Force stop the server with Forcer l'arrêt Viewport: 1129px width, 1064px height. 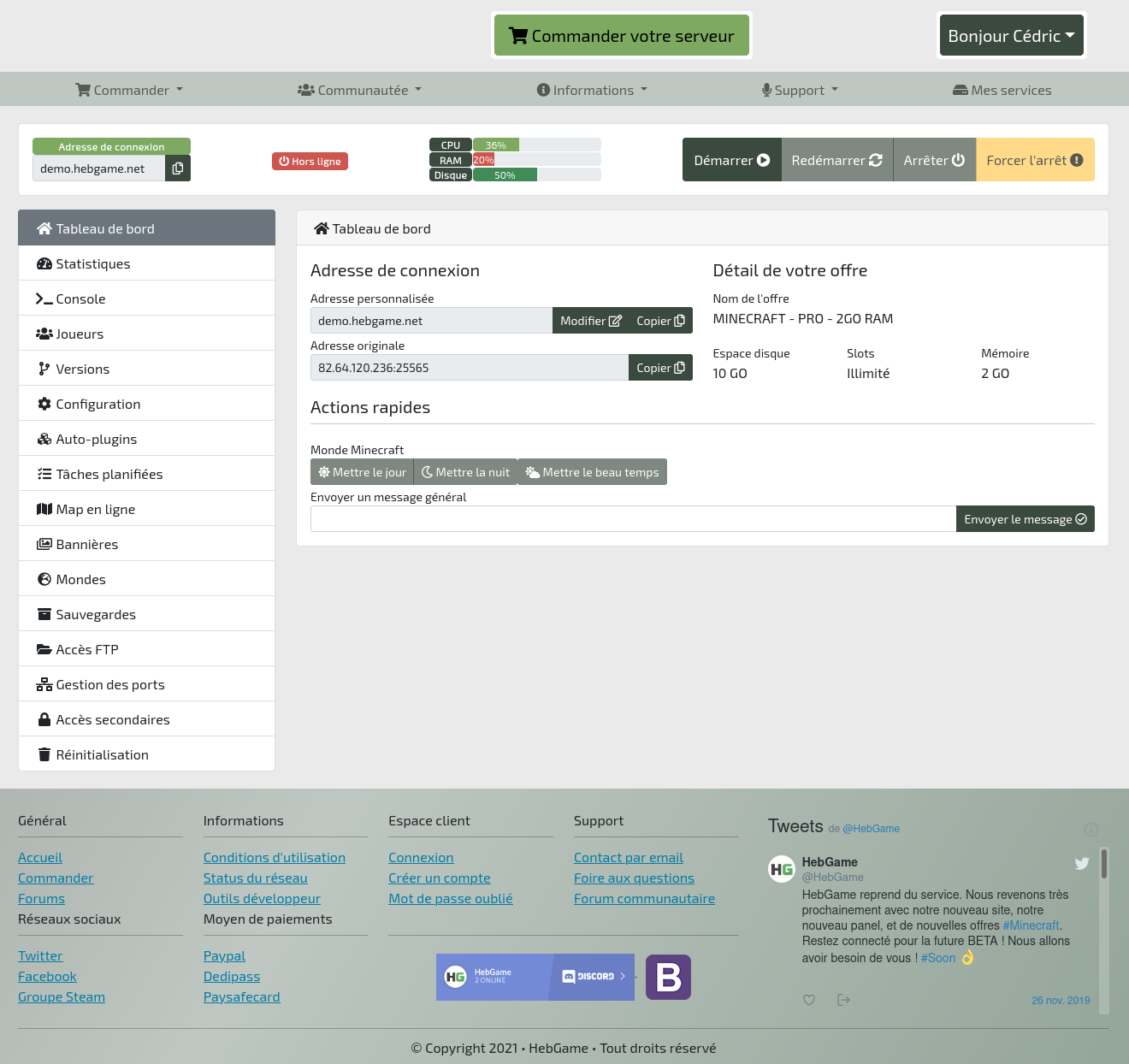(x=1035, y=160)
